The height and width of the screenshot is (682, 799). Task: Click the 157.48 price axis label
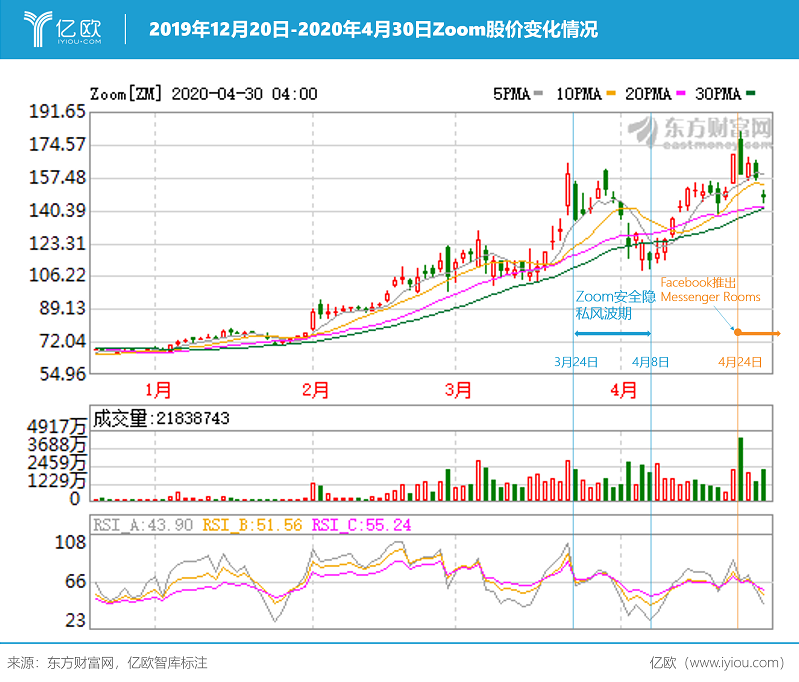57,177
